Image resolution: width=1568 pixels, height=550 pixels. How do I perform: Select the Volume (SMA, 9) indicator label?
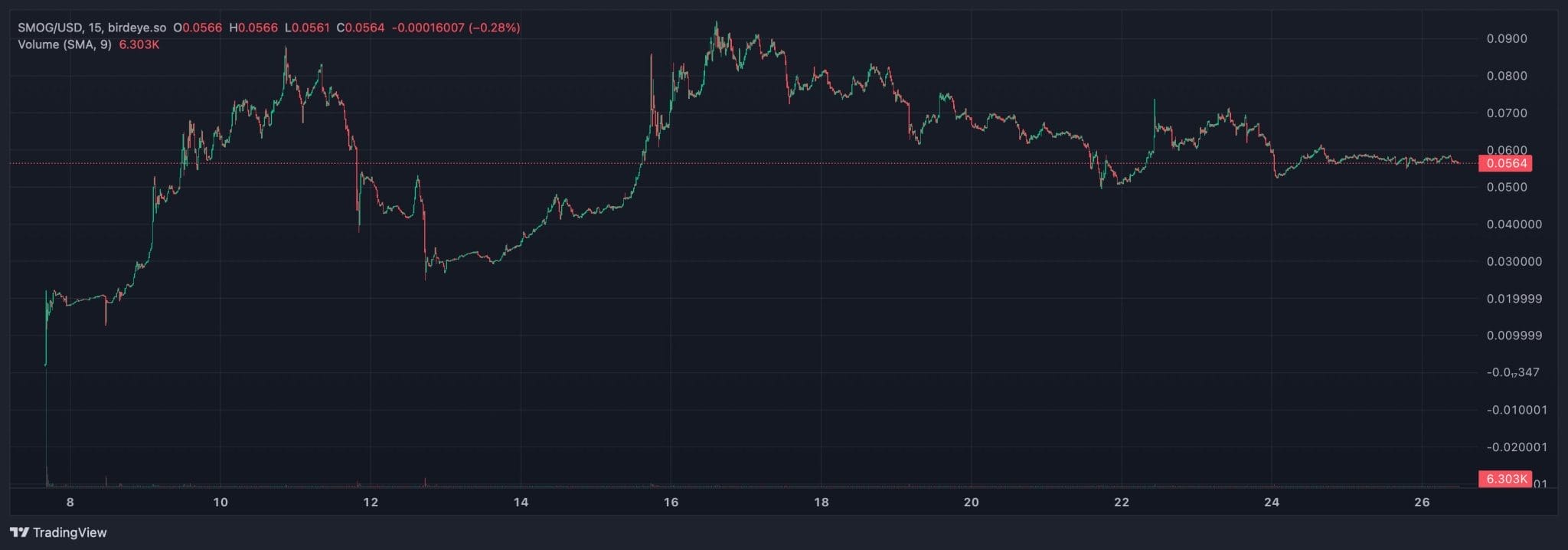[64, 44]
